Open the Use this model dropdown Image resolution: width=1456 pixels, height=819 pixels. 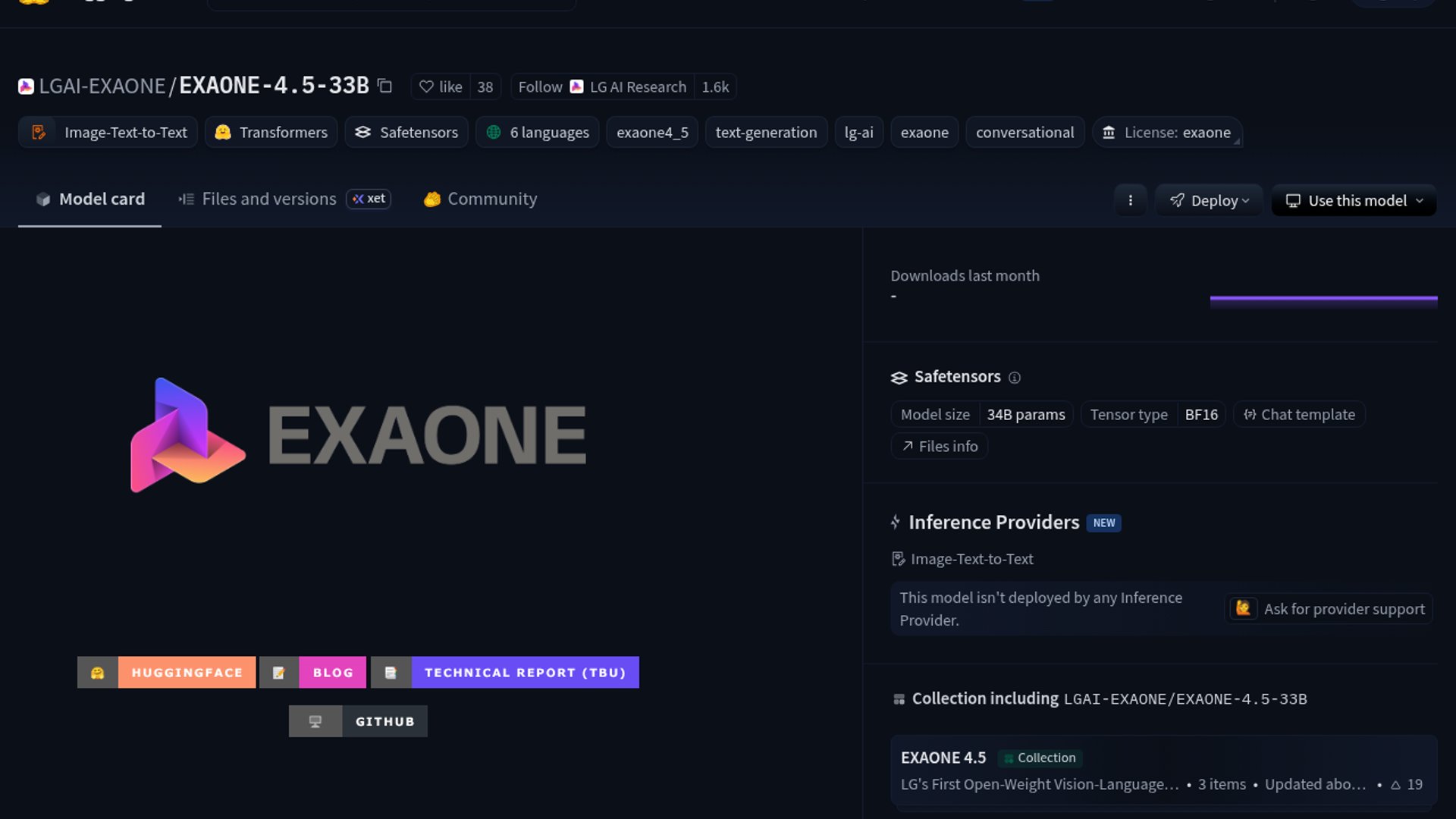point(1354,200)
